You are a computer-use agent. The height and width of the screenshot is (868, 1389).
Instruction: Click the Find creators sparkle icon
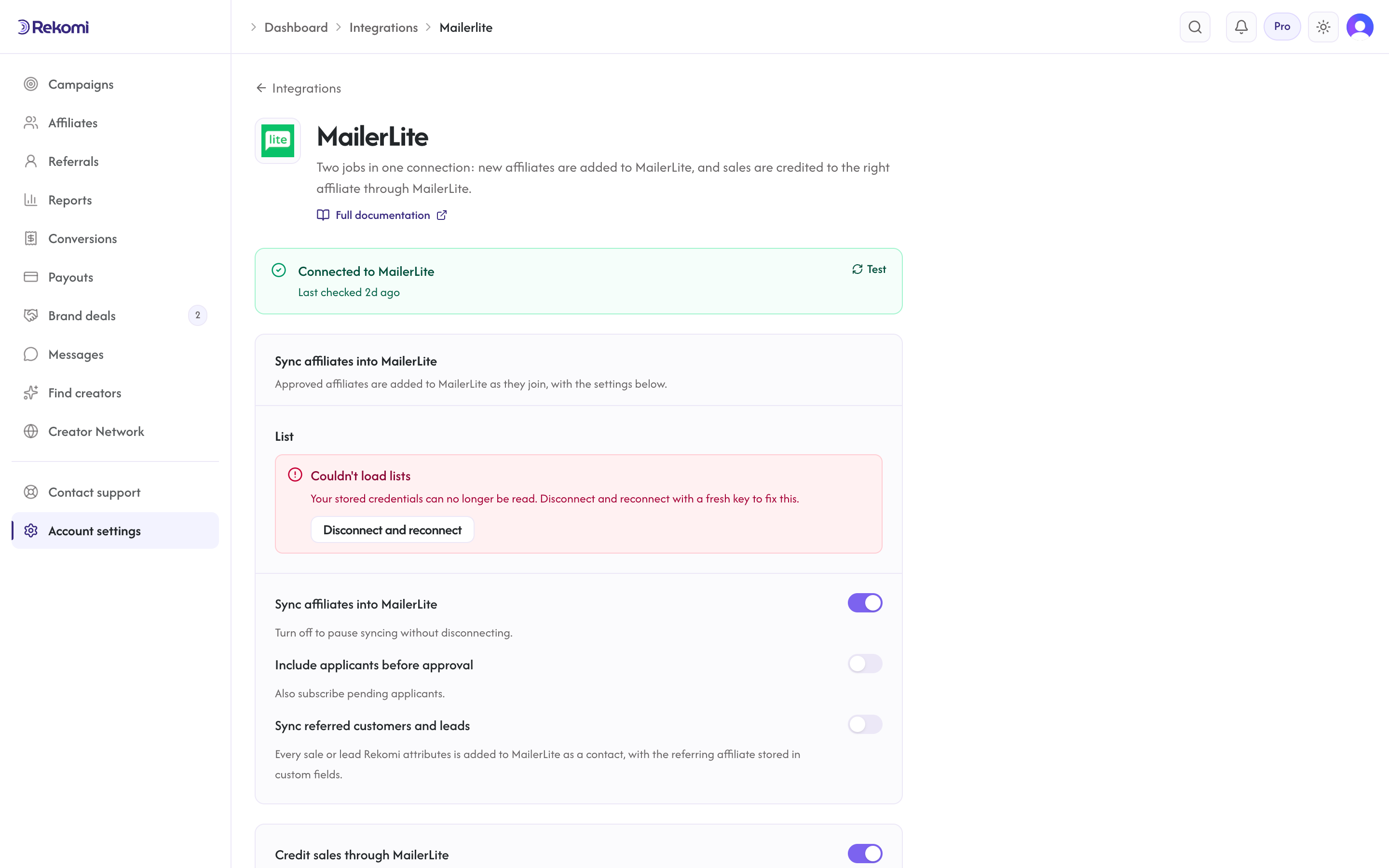pos(31,393)
